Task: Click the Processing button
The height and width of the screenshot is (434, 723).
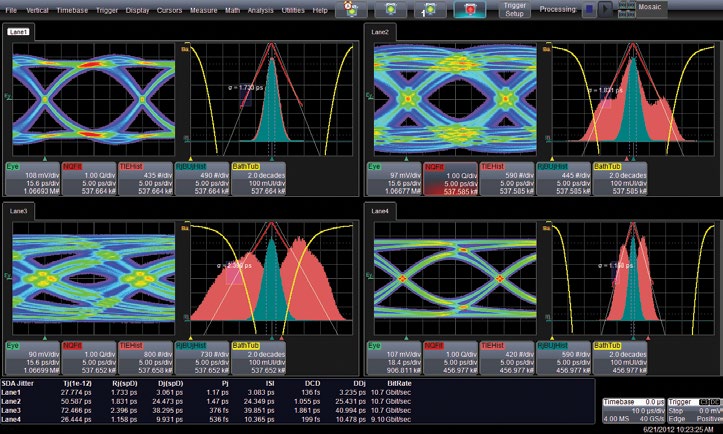Action: tap(556, 10)
